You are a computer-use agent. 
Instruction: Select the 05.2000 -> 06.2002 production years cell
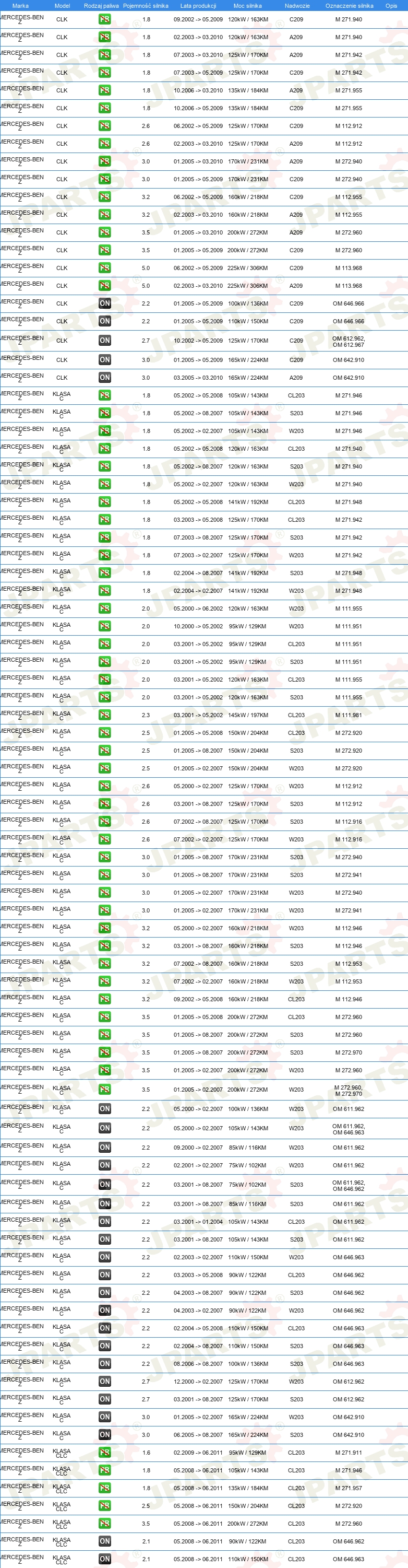point(198,609)
